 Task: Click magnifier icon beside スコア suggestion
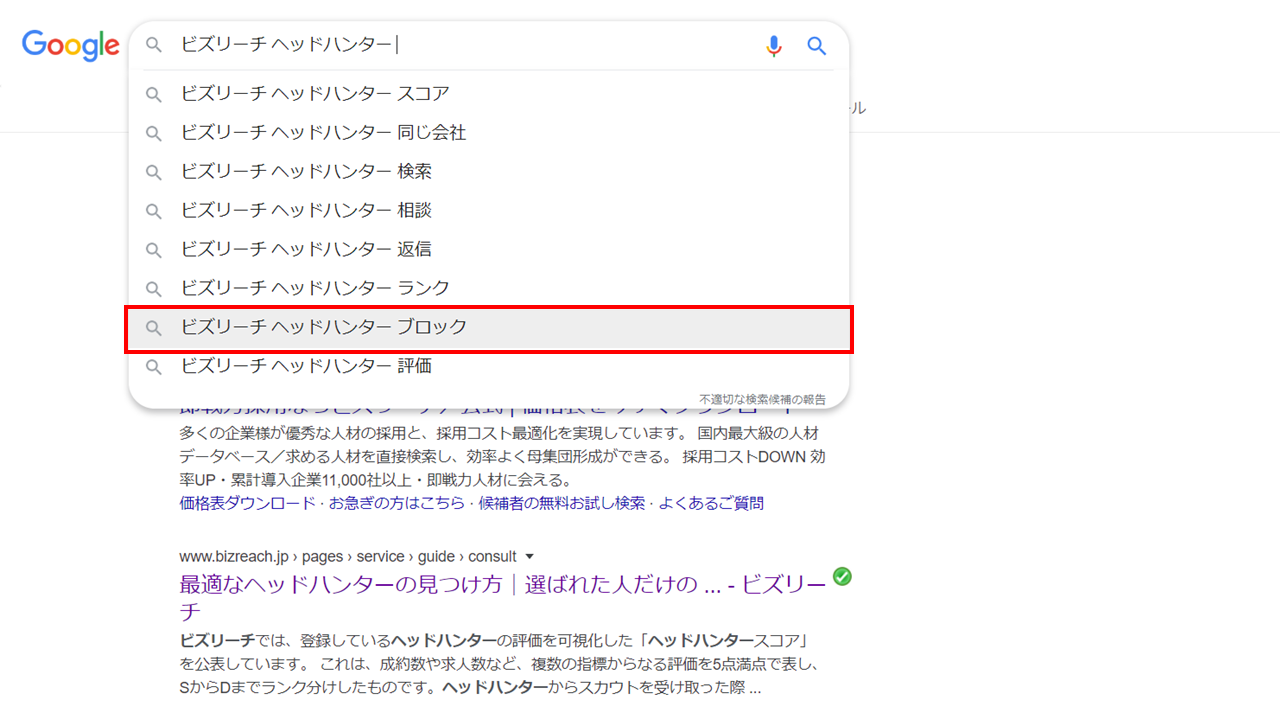[154, 95]
